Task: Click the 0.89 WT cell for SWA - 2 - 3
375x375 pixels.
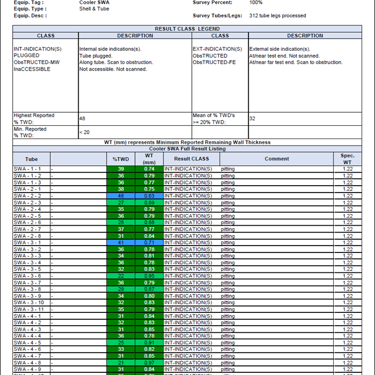Action: pos(149,202)
